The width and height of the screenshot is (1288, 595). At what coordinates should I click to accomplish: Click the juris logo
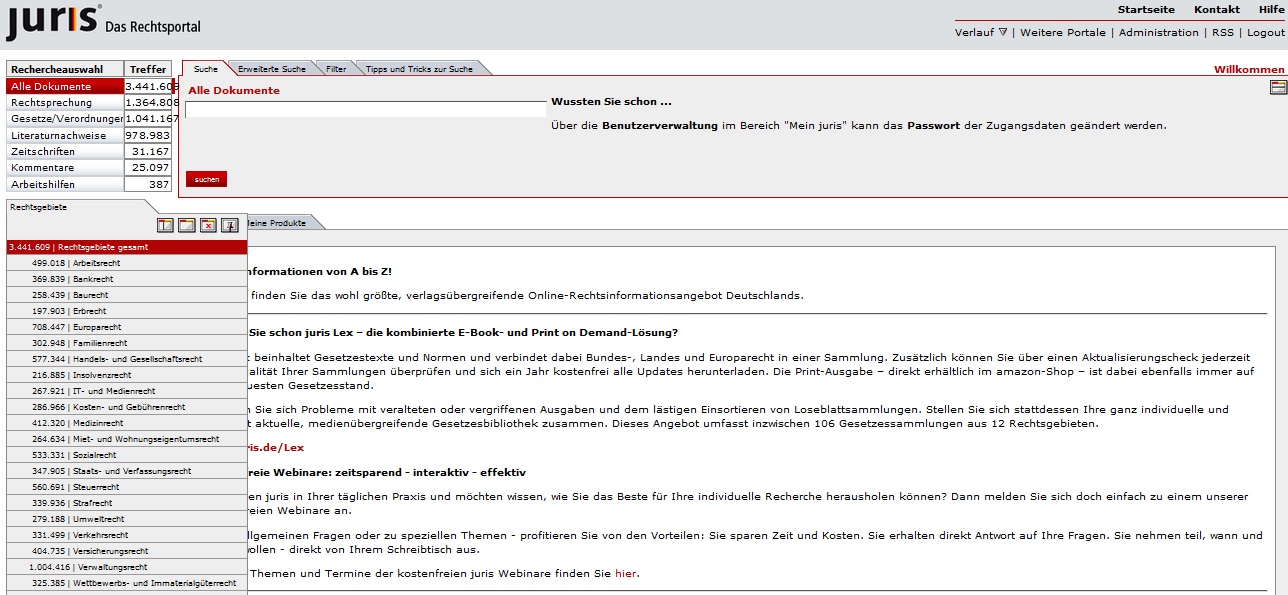[x=52, y=21]
